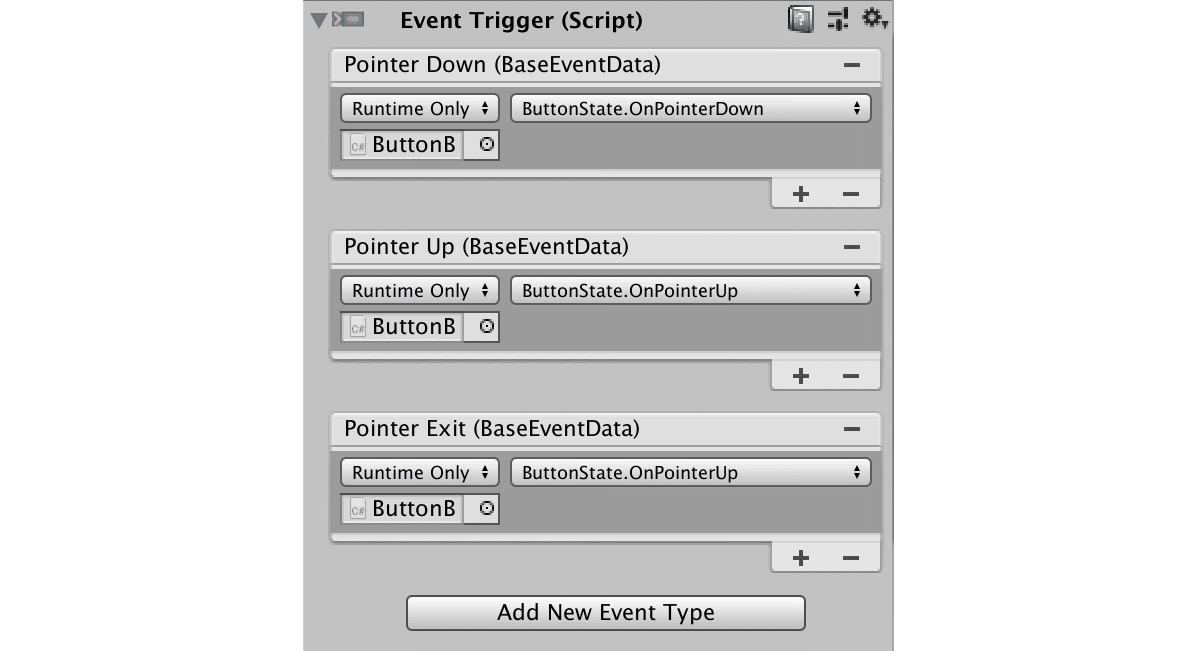Screen dimensions: 1200x651
Task: Open Runtime Only dropdown under Pointer Exit
Action: [x=419, y=473]
